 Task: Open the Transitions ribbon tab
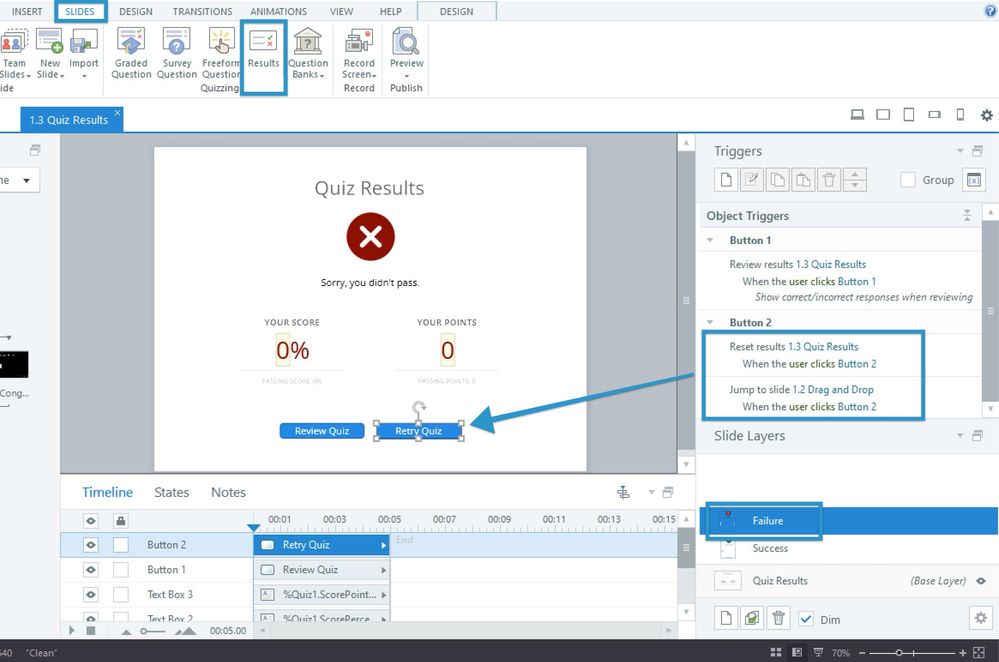pos(202,12)
